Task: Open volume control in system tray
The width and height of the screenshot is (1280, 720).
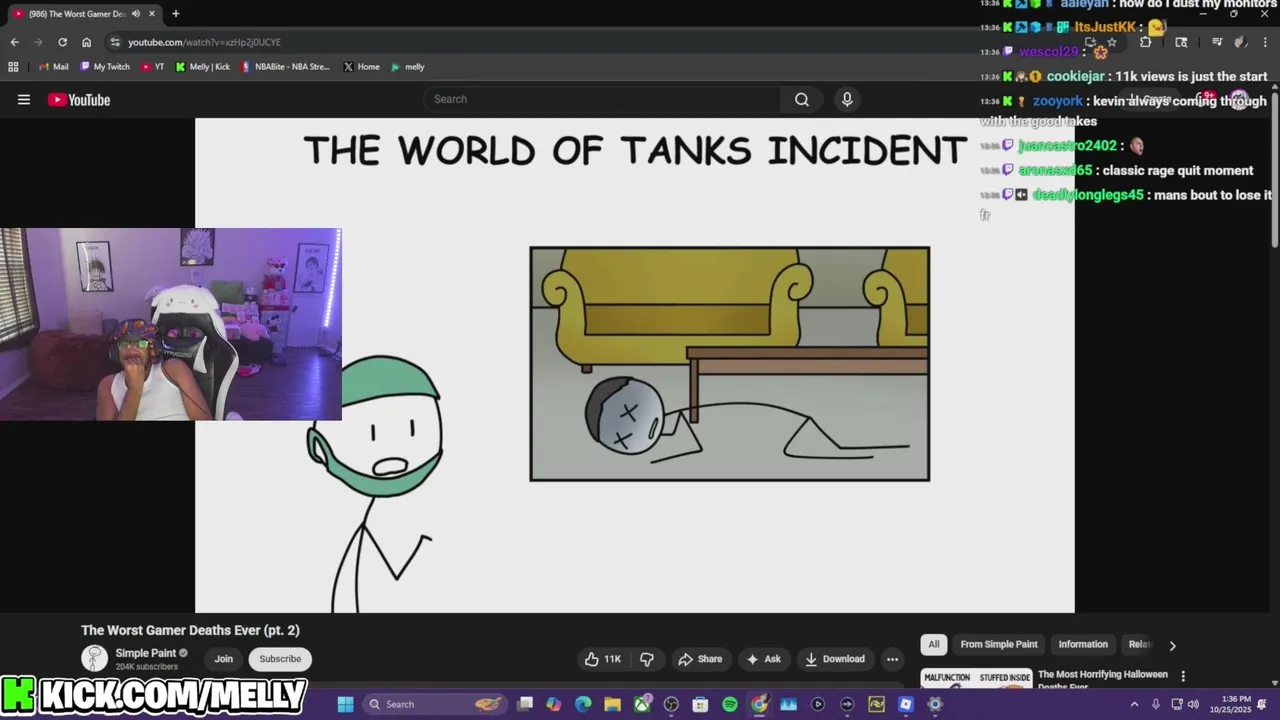Action: tap(1193, 704)
